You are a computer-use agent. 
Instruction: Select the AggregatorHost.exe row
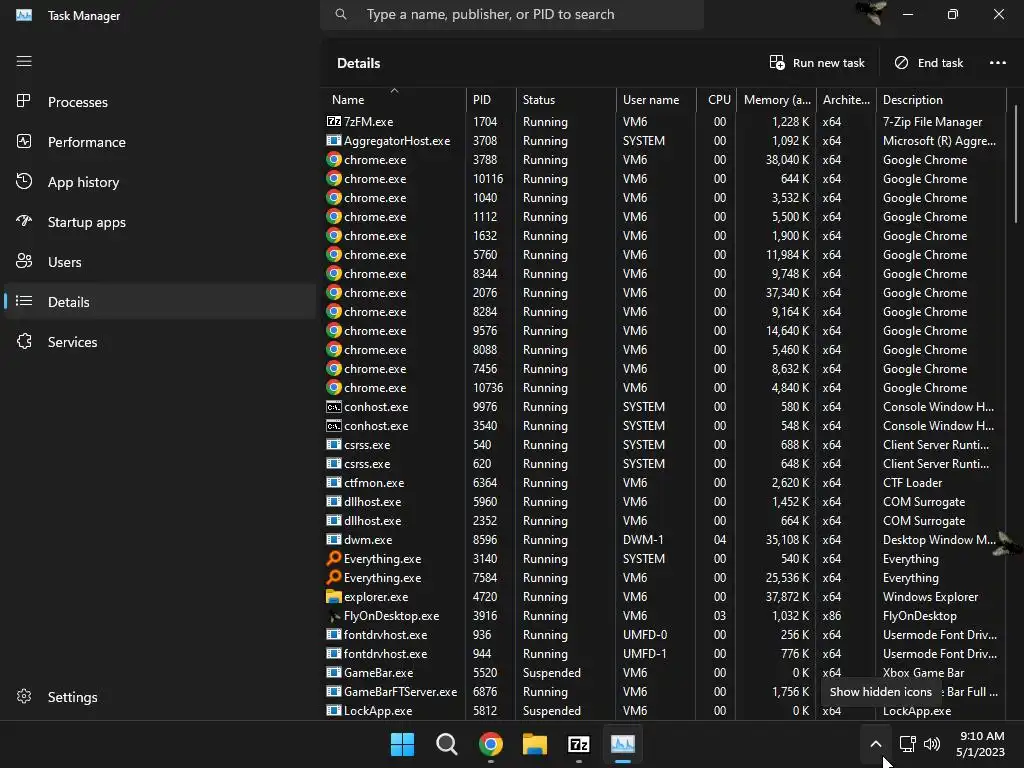coord(665,140)
